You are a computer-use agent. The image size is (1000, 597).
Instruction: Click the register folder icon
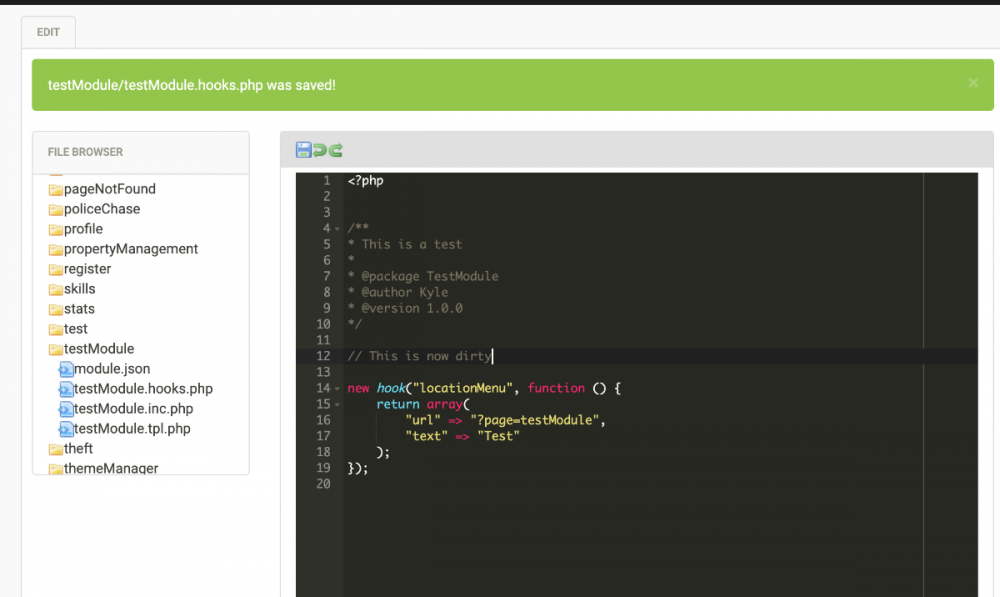[x=56, y=269]
